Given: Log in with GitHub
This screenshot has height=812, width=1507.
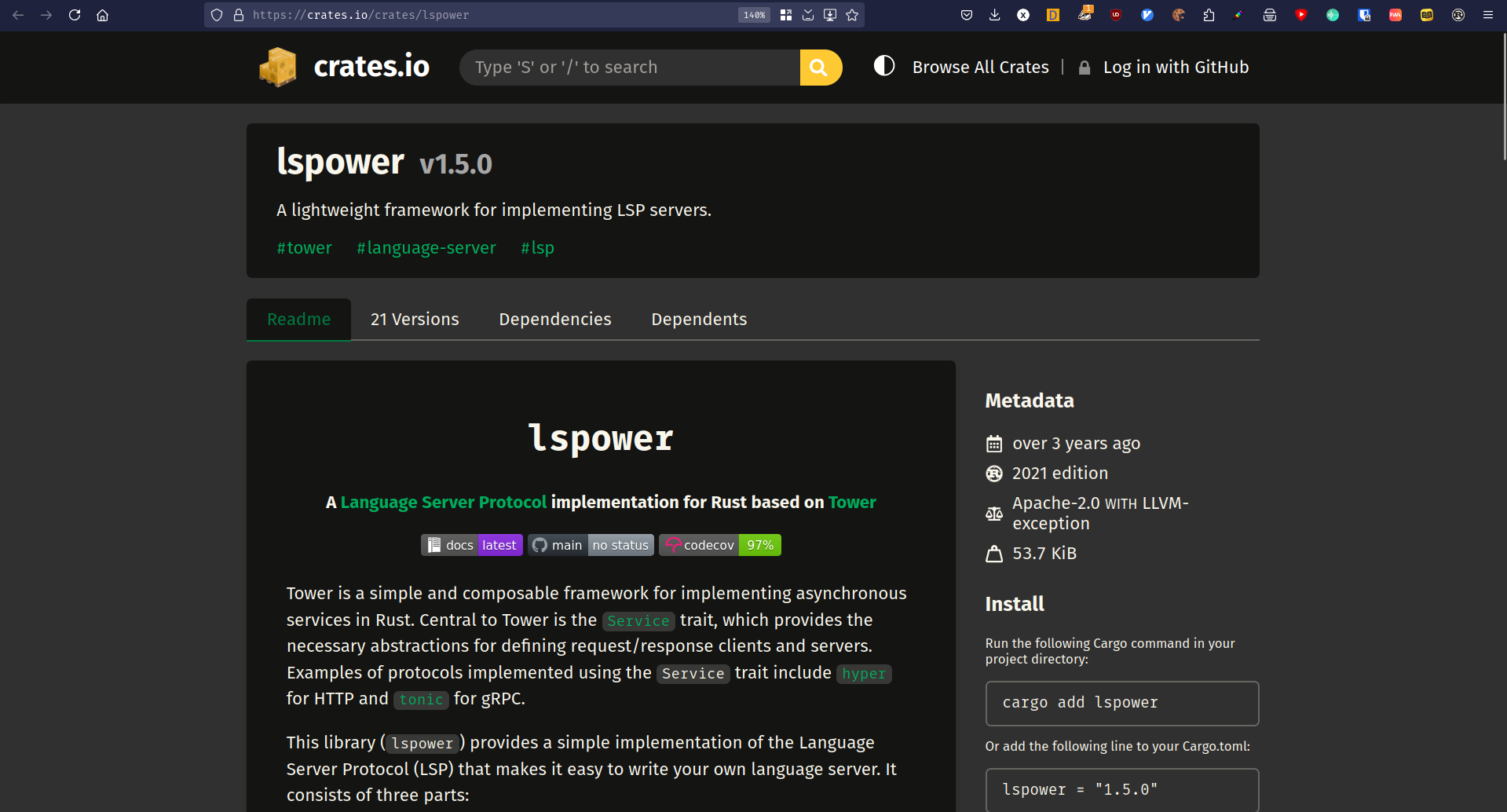Looking at the screenshot, I should (x=1175, y=68).
